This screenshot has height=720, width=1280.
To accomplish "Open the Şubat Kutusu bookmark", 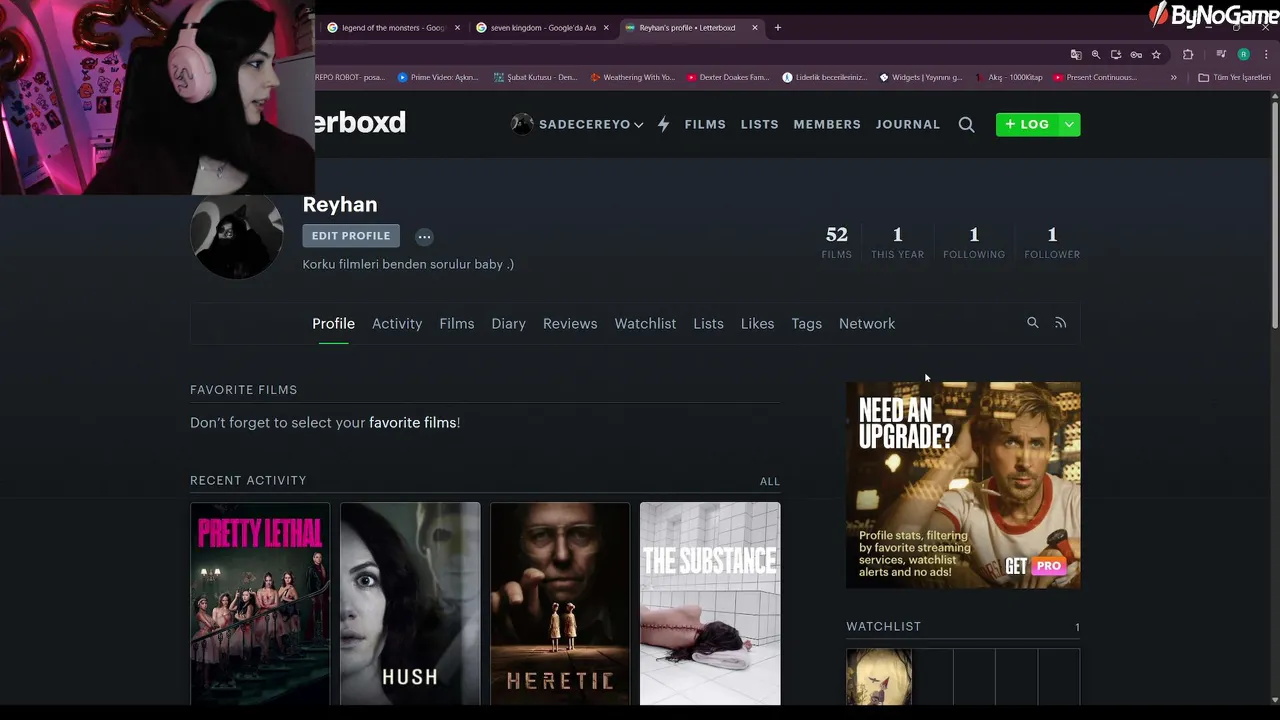I will pos(535,77).
